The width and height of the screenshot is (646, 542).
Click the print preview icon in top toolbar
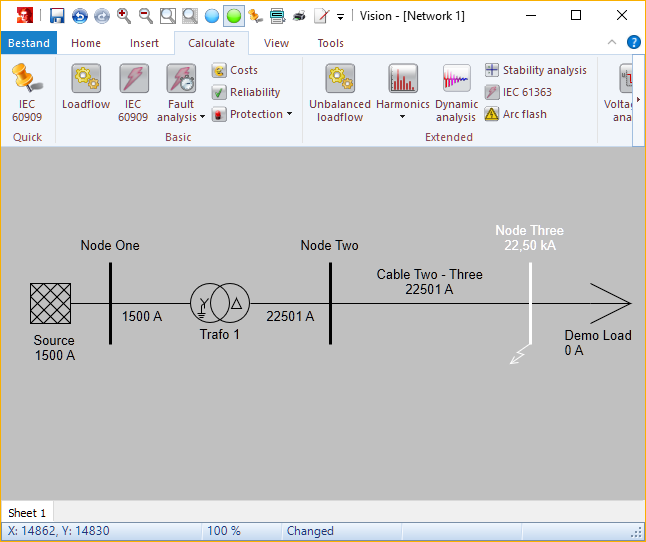pyautogui.click(x=278, y=16)
